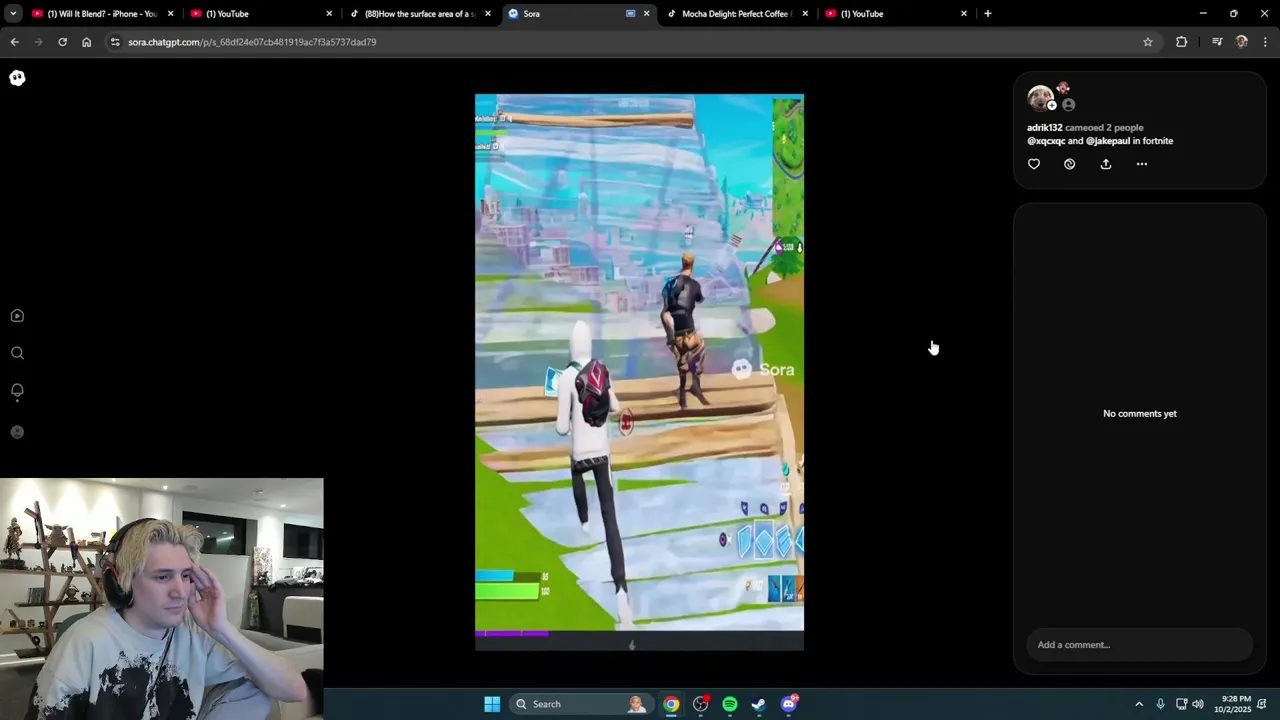Click Chrome icon in the taskbar

(671, 704)
